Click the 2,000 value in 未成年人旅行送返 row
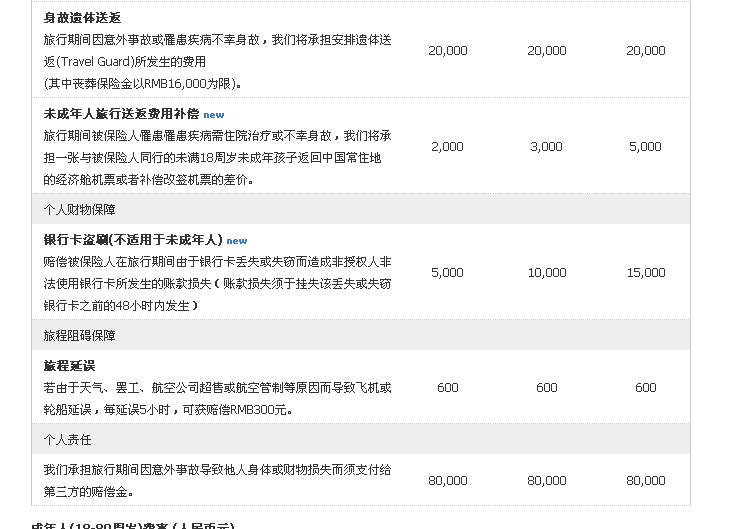 447,147
